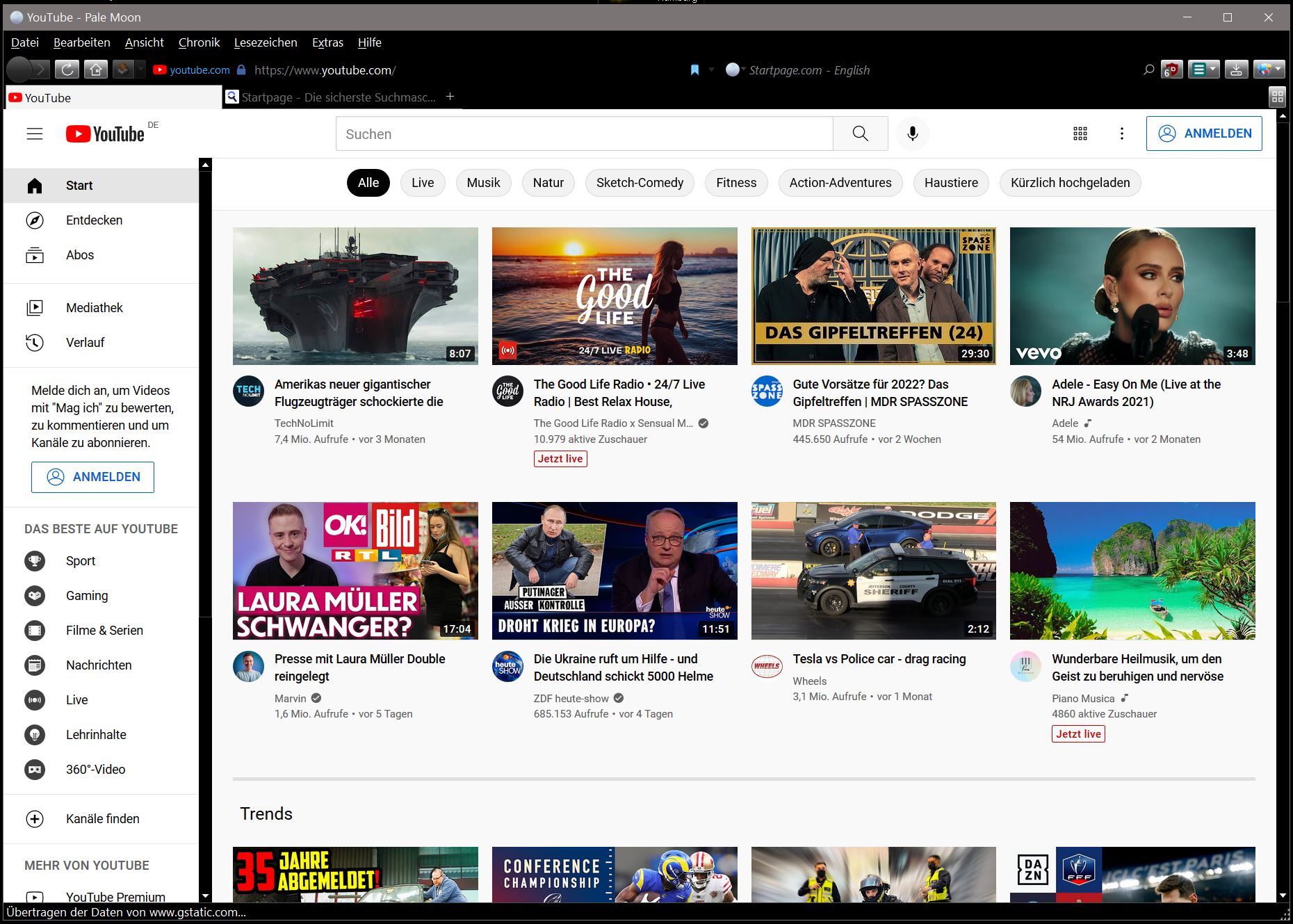Open the search engine dropdown arrow
Screen dimensions: 1293x924
click(743, 70)
